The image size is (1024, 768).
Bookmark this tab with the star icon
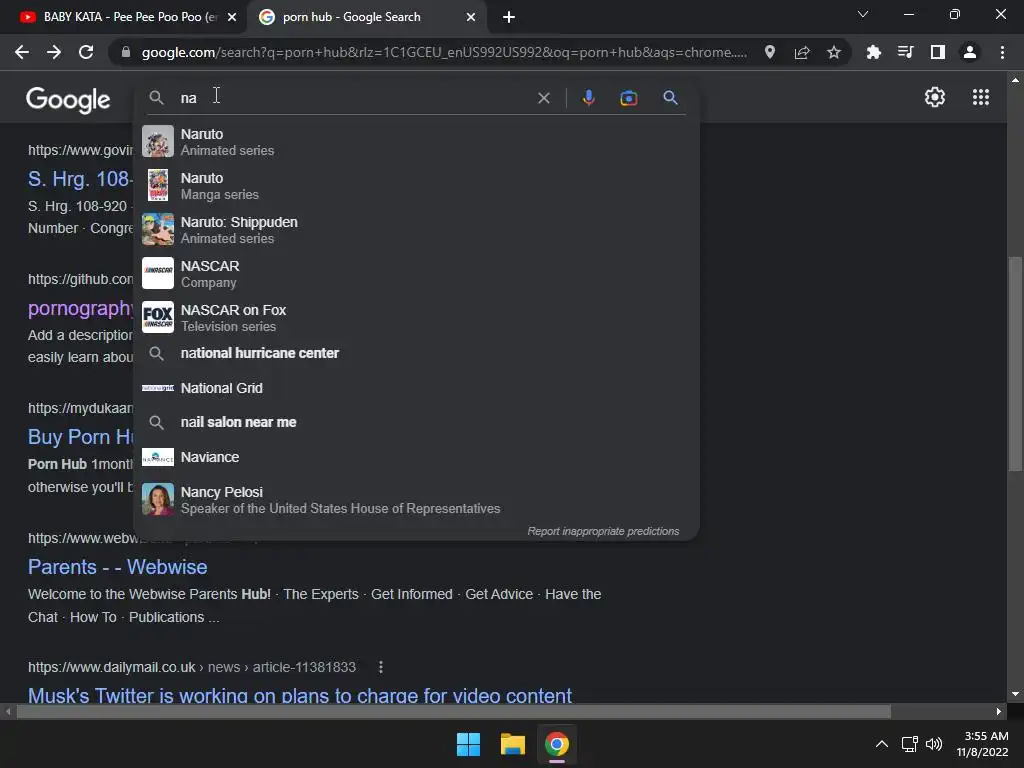coord(834,52)
